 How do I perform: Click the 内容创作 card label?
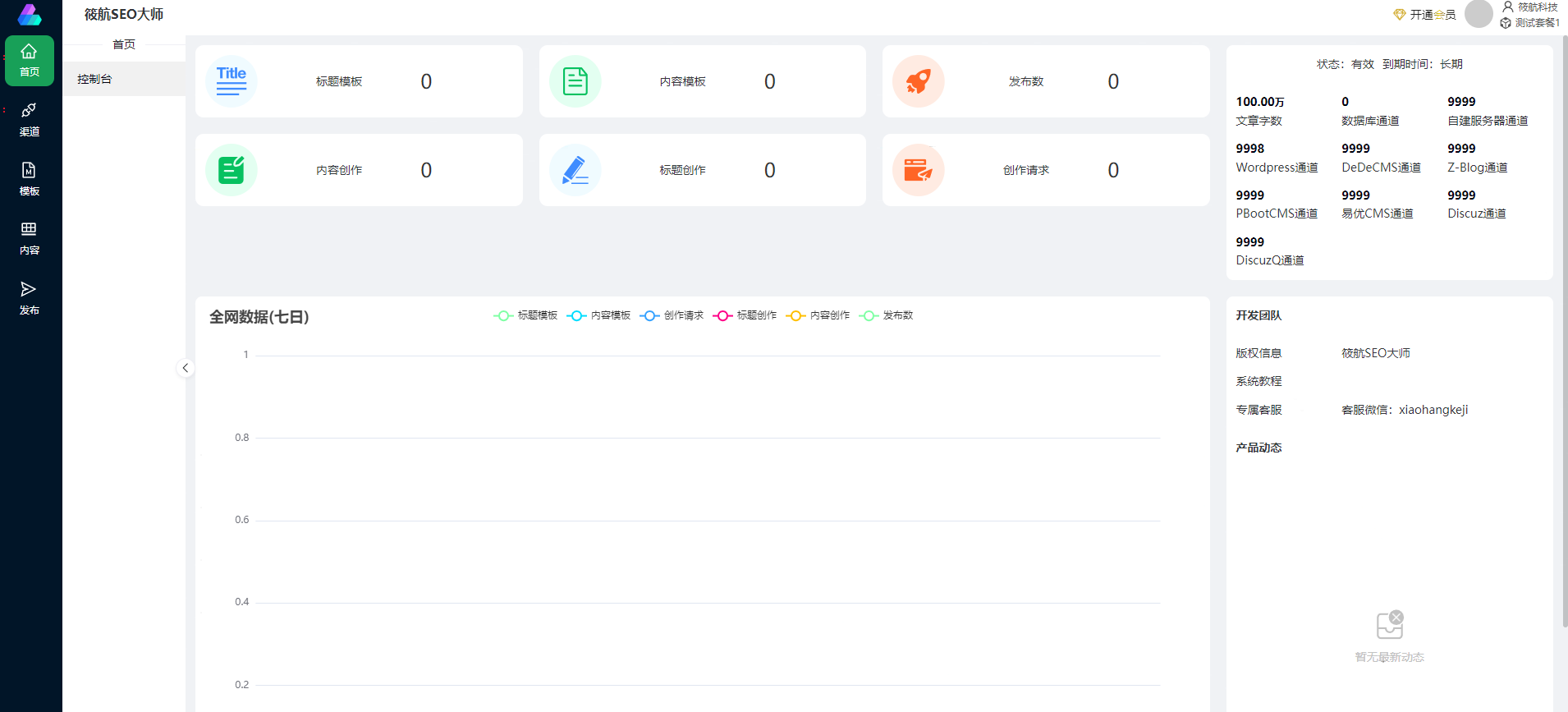pyautogui.click(x=339, y=170)
